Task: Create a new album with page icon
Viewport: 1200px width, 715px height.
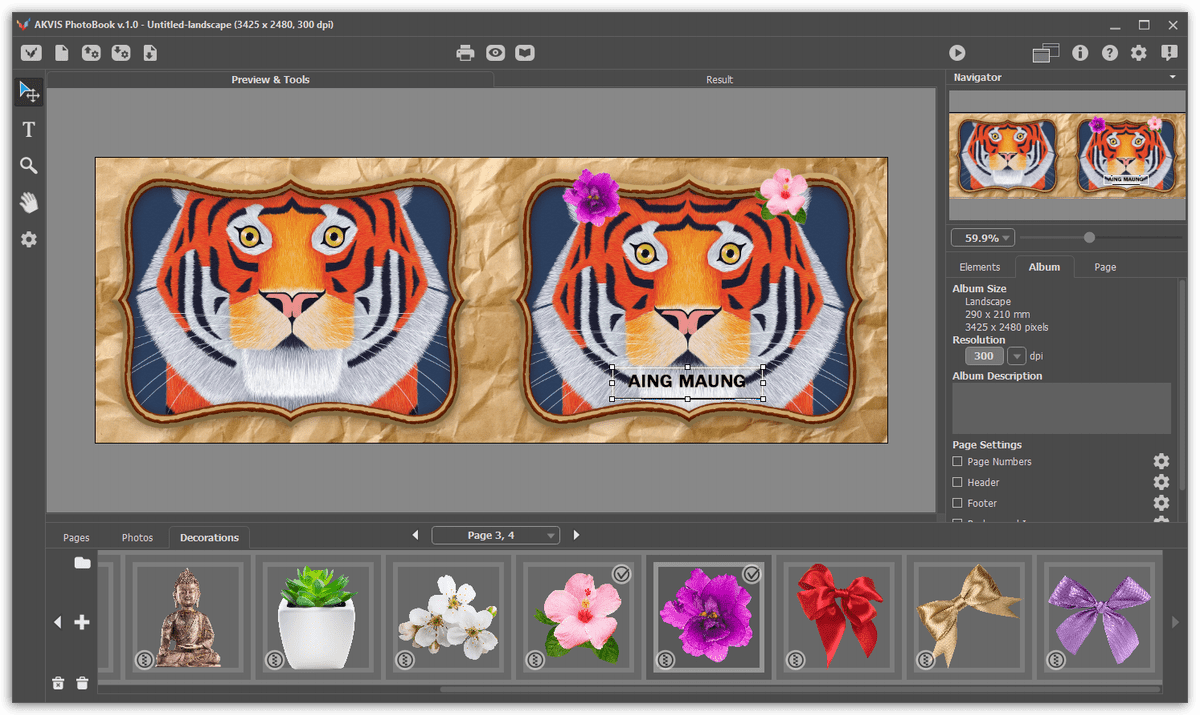Action: (x=62, y=53)
